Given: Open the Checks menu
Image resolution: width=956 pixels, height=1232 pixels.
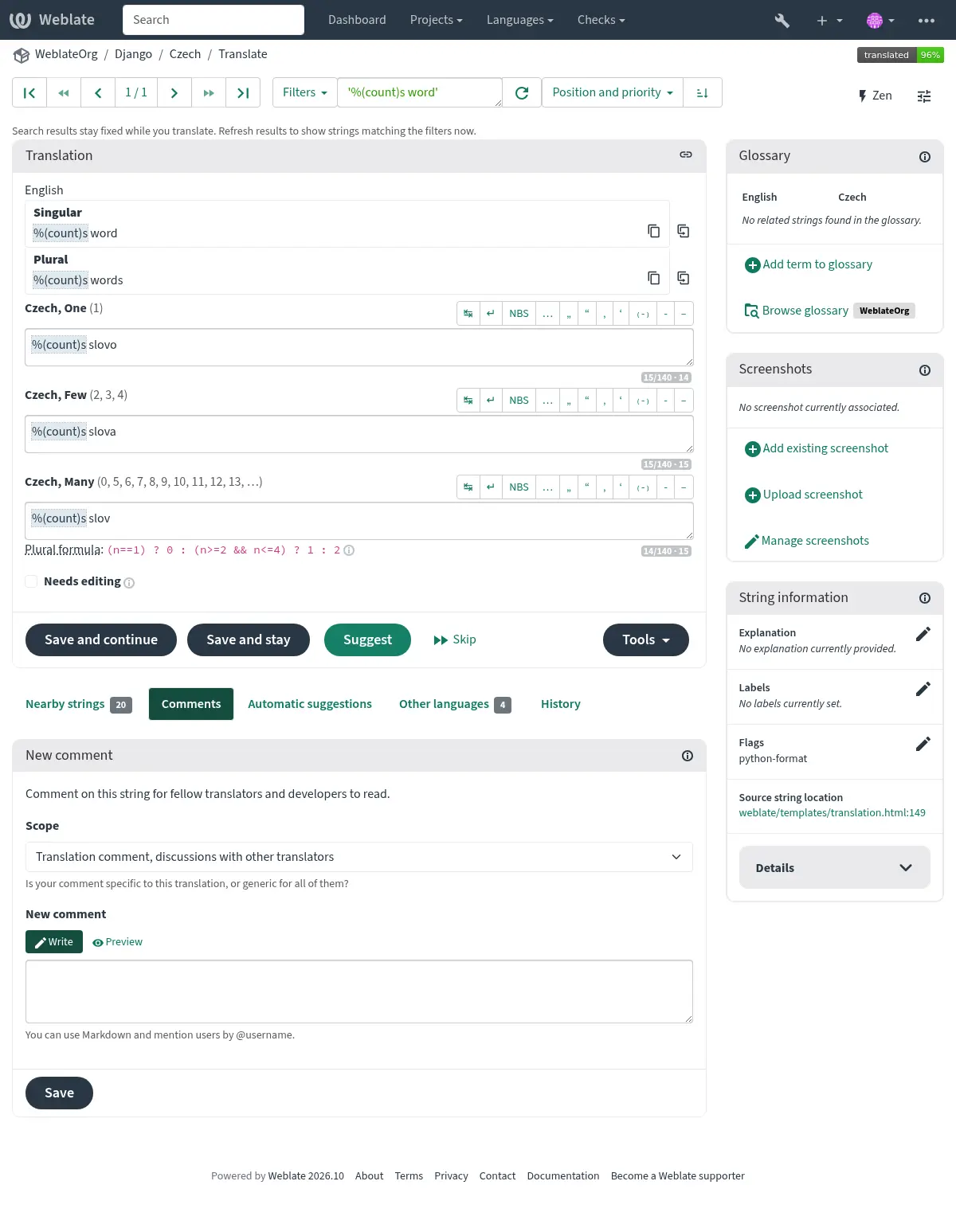Looking at the screenshot, I should tap(601, 20).
